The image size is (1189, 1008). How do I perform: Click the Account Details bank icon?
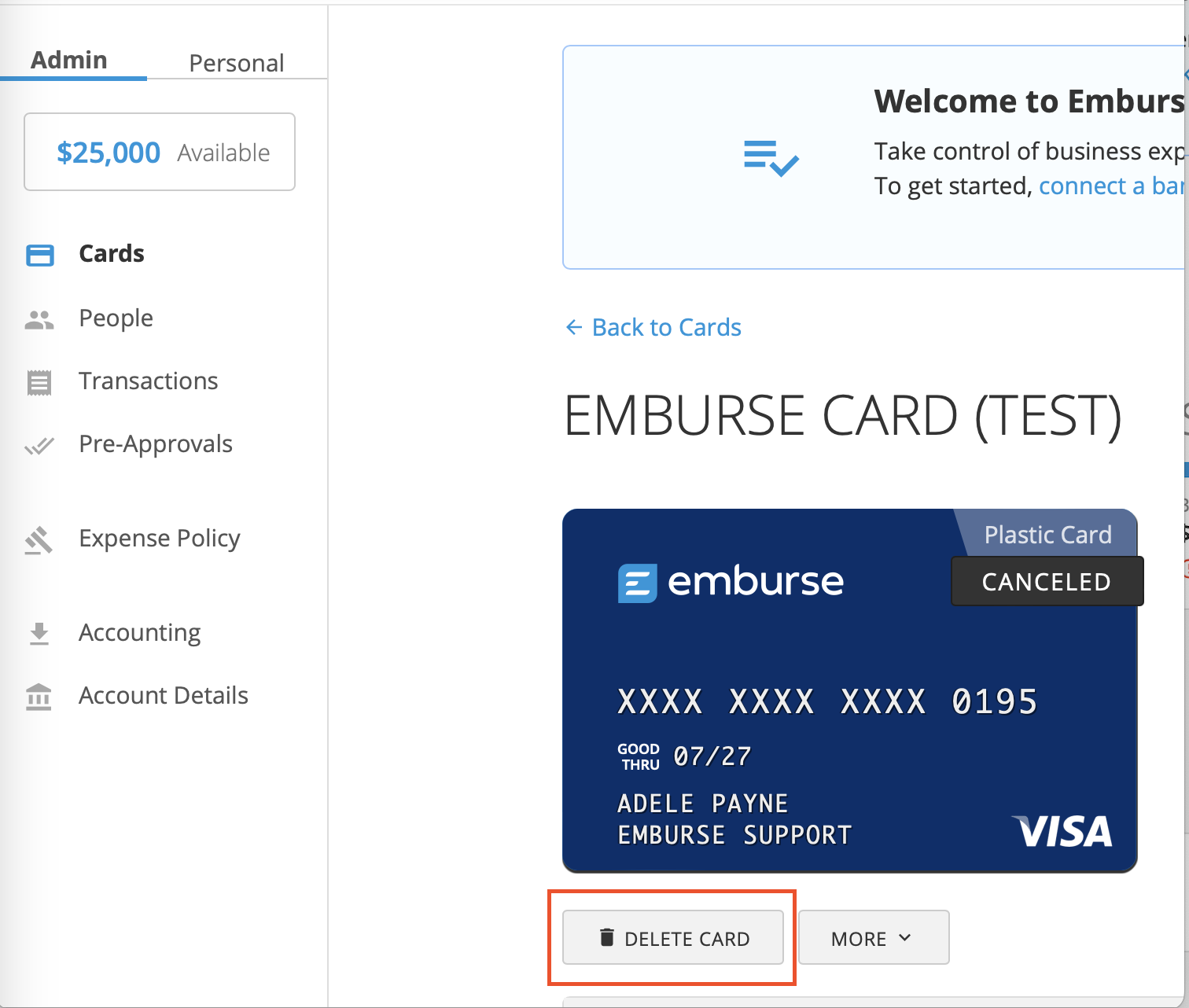point(39,697)
